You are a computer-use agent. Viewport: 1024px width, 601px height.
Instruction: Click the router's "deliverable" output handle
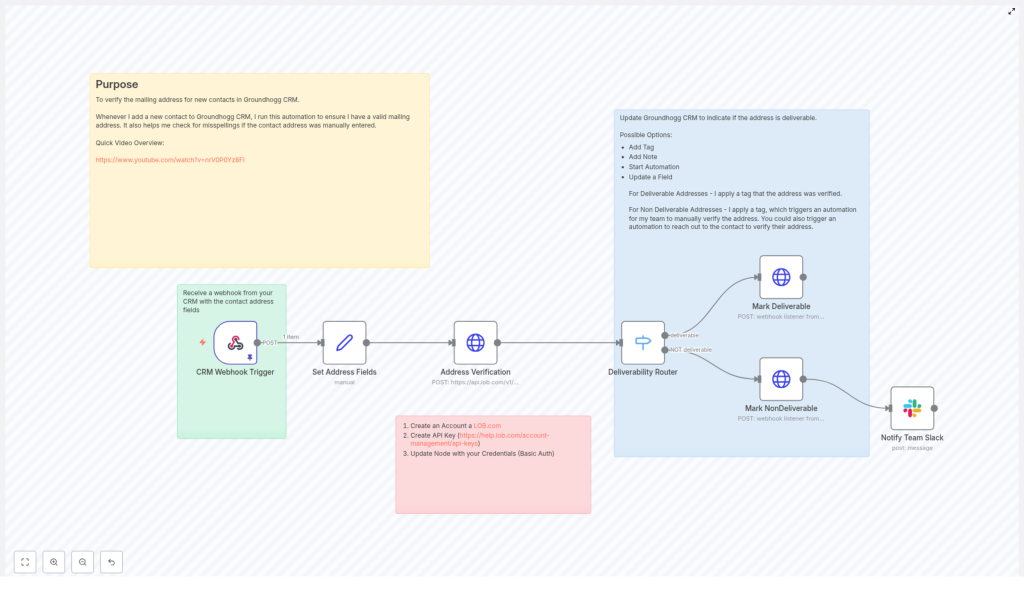665,336
